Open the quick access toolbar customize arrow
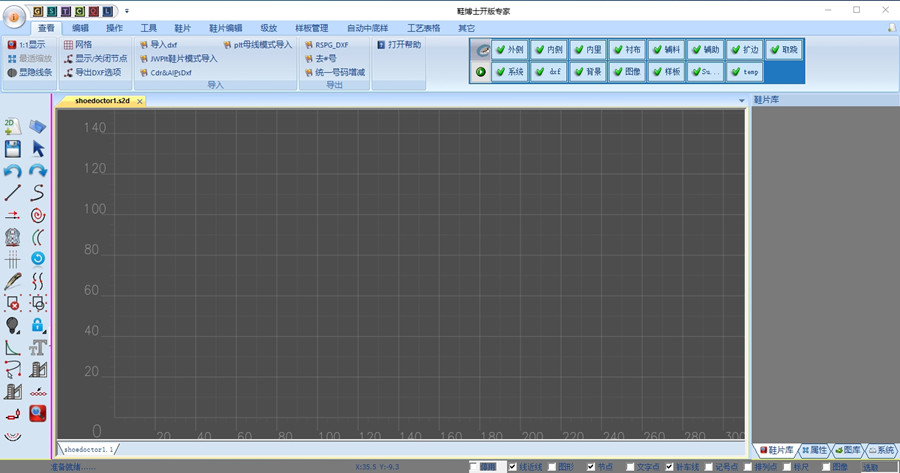 click(x=127, y=11)
